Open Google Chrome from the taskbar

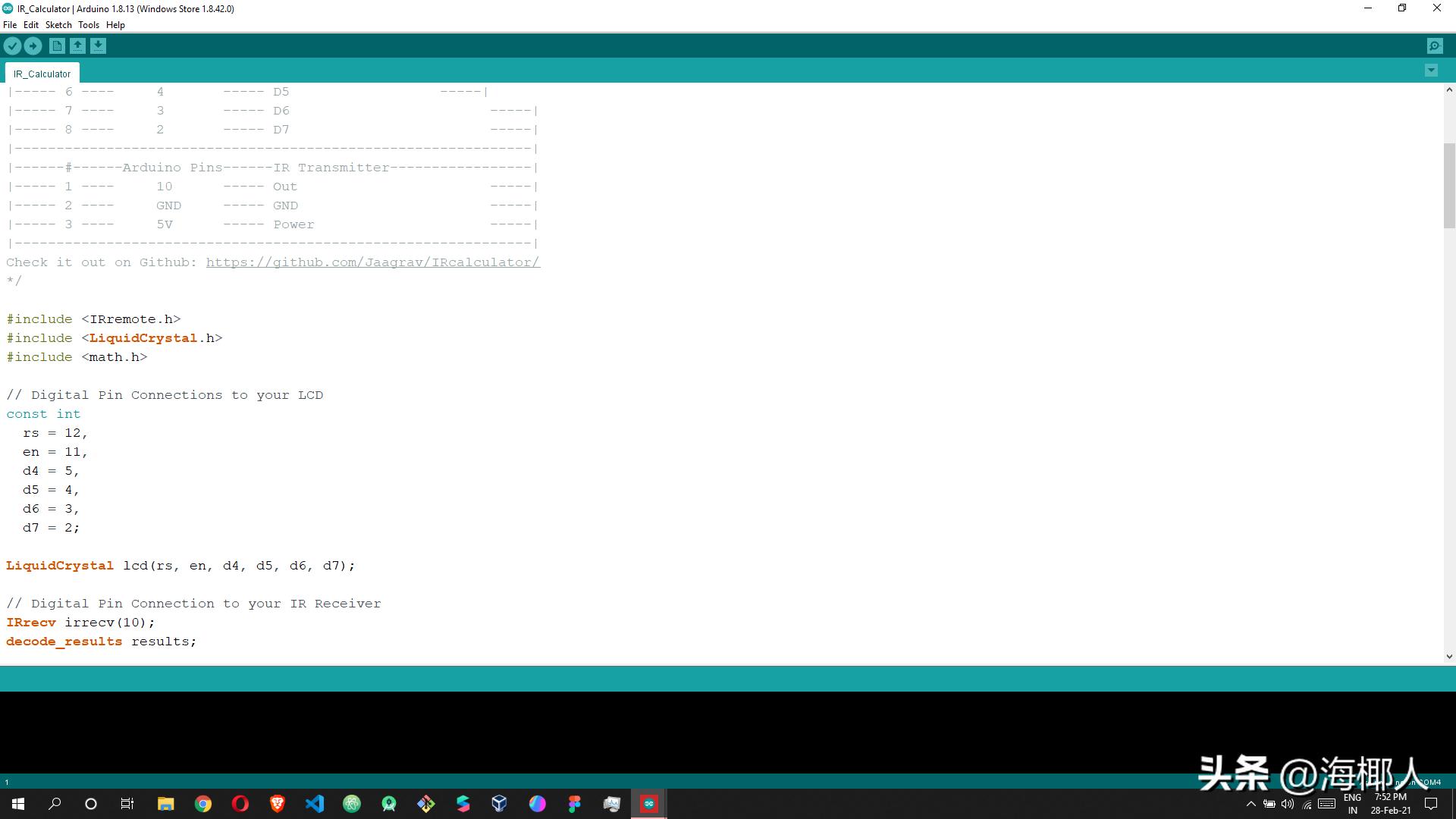[x=203, y=804]
